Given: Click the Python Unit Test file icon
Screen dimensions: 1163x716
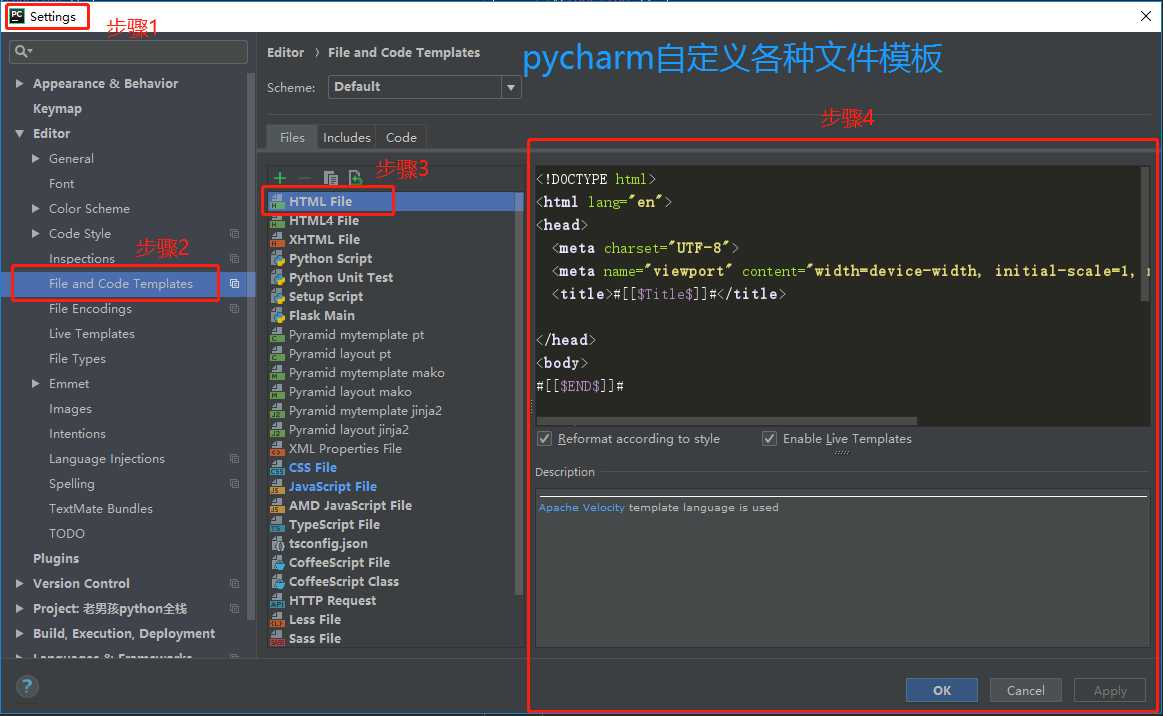Looking at the screenshot, I should (x=277, y=277).
